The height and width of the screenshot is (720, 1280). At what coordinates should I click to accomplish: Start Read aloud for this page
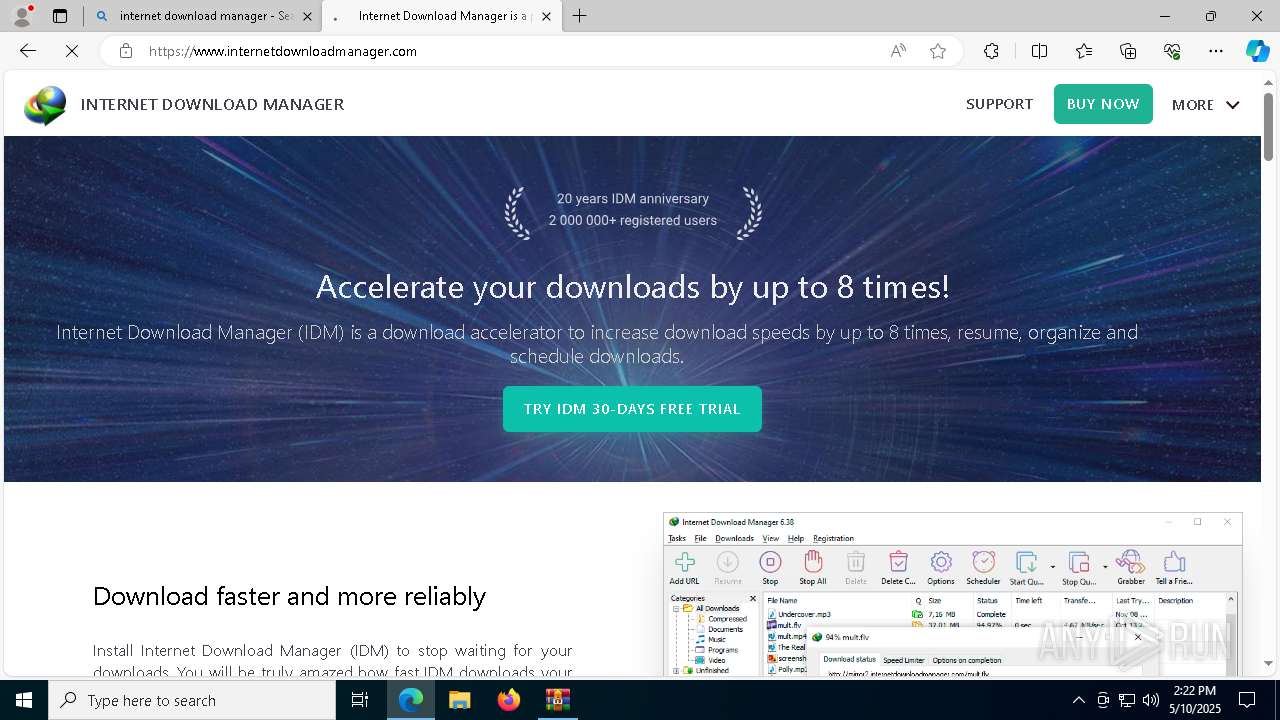[x=898, y=51]
